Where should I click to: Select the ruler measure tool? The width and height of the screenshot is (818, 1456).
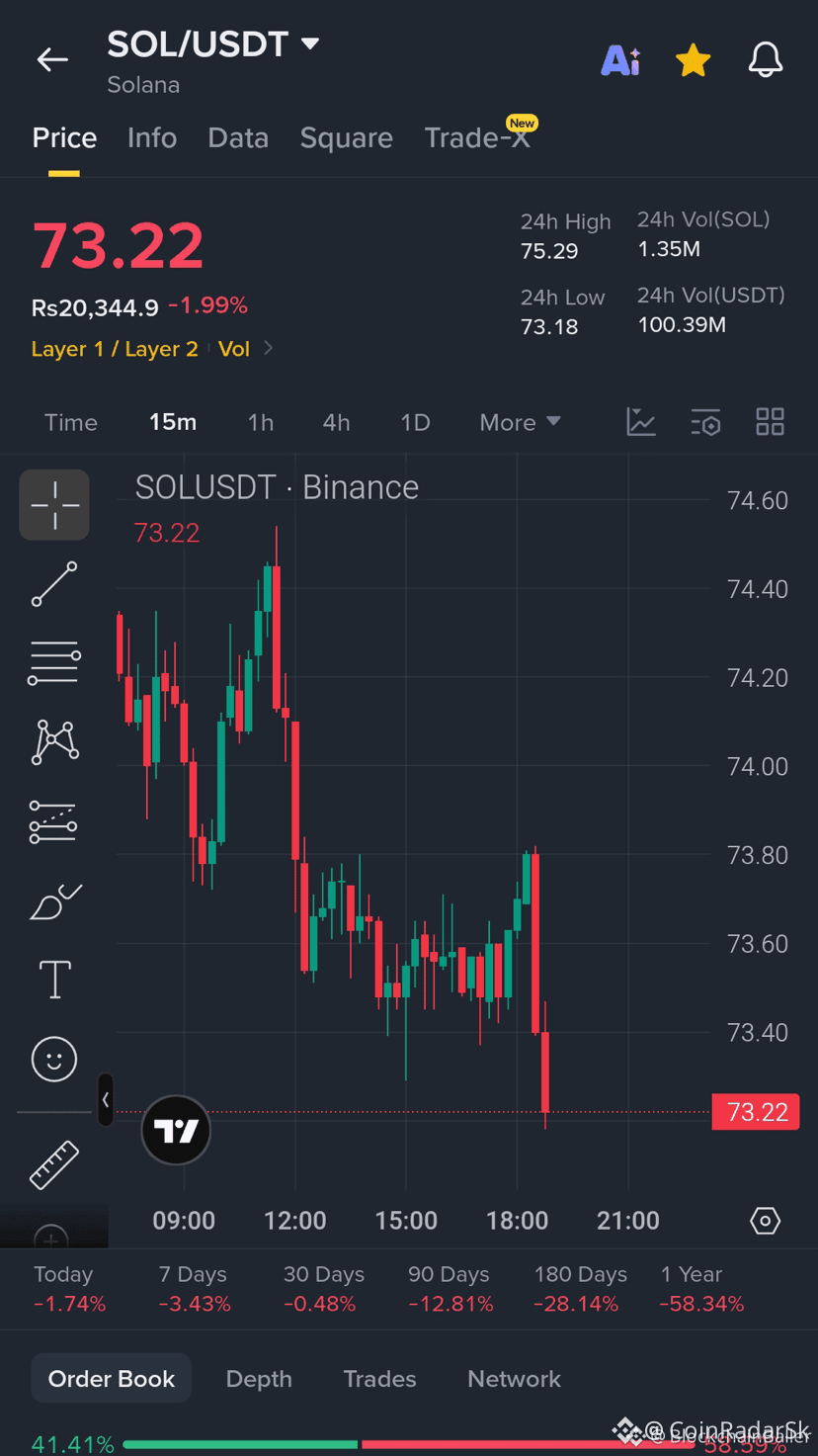coord(54,1165)
